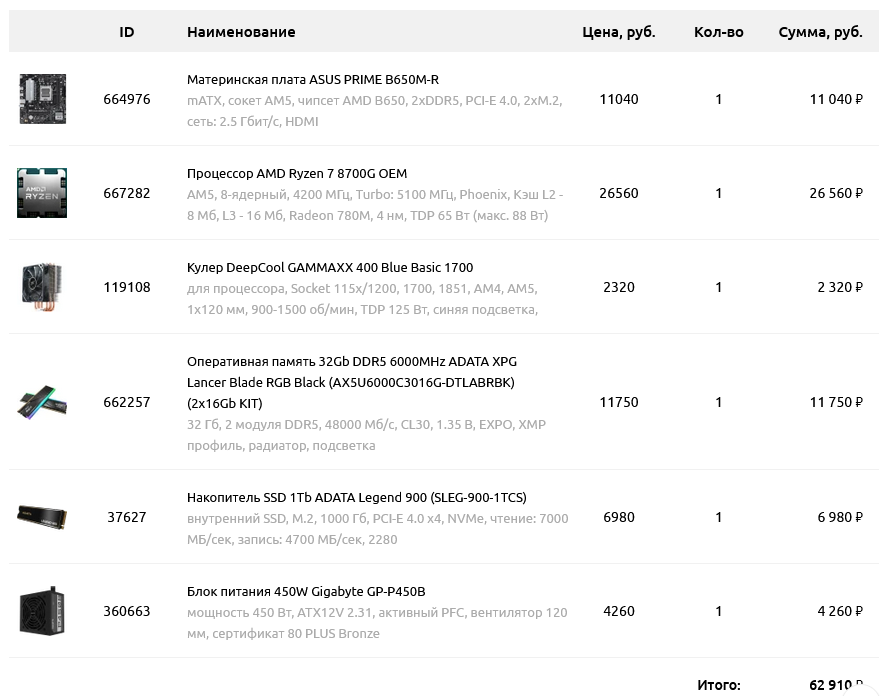This screenshot has height=696, width=888.
Task: Open Материнская плата ASUS PRIME B650M-R link
Action: (x=313, y=80)
